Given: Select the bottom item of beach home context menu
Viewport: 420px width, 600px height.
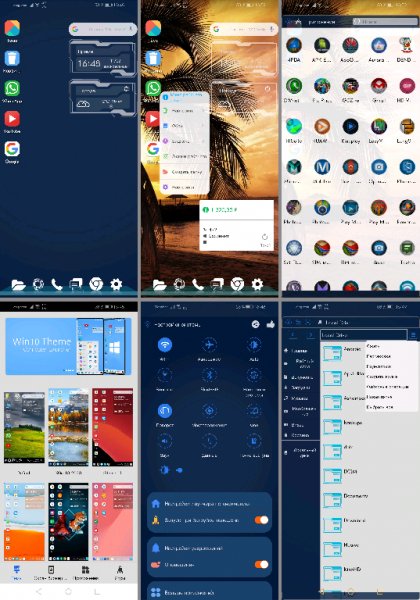Looking at the screenshot, I should 184,187.
